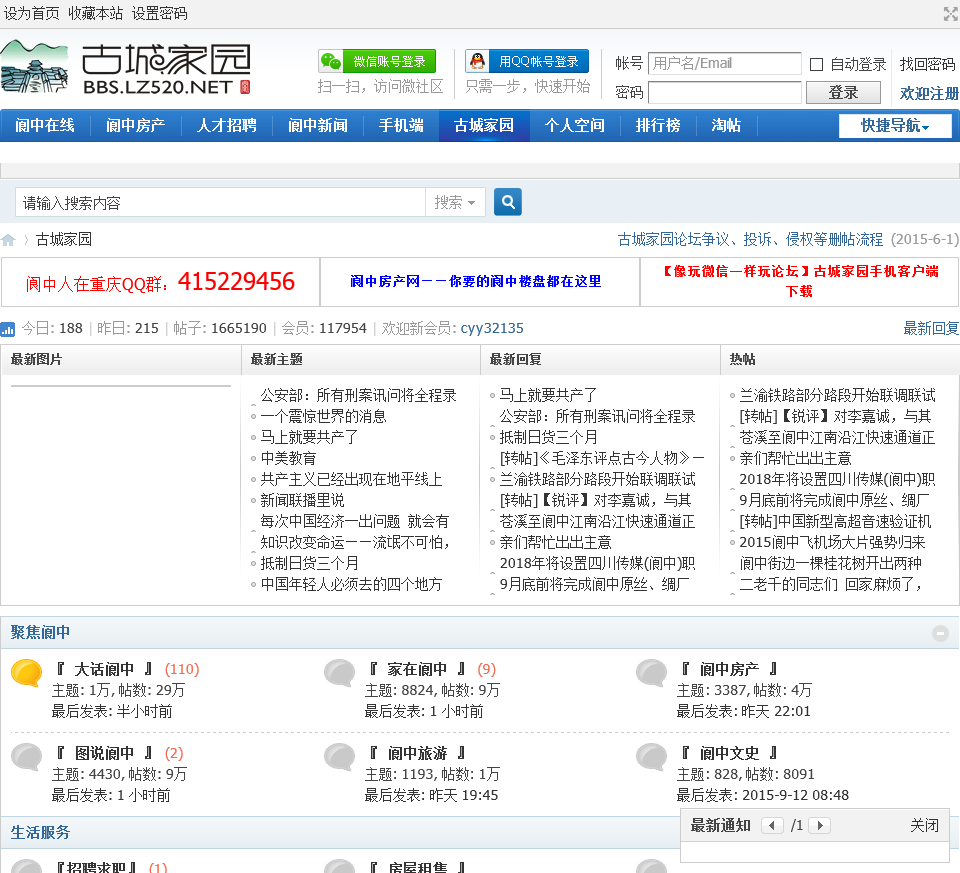Click the blue search magnifier button
This screenshot has height=873, width=960.
click(x=508, y=202)
